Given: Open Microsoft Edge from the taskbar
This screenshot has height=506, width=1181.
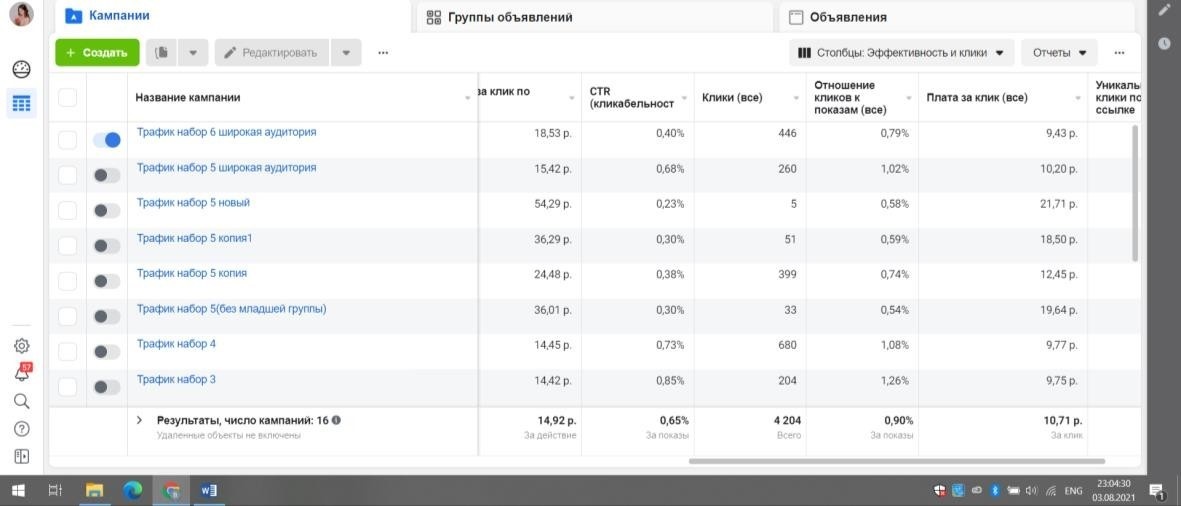Looking at the screenshot, I should pos(133,491).
